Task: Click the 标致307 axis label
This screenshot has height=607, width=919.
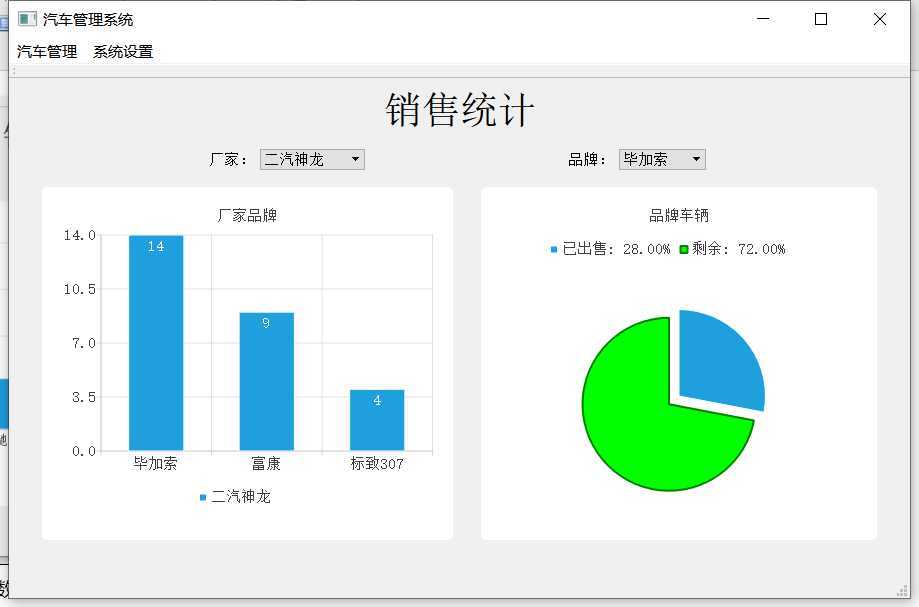Action: pos(377,463)
